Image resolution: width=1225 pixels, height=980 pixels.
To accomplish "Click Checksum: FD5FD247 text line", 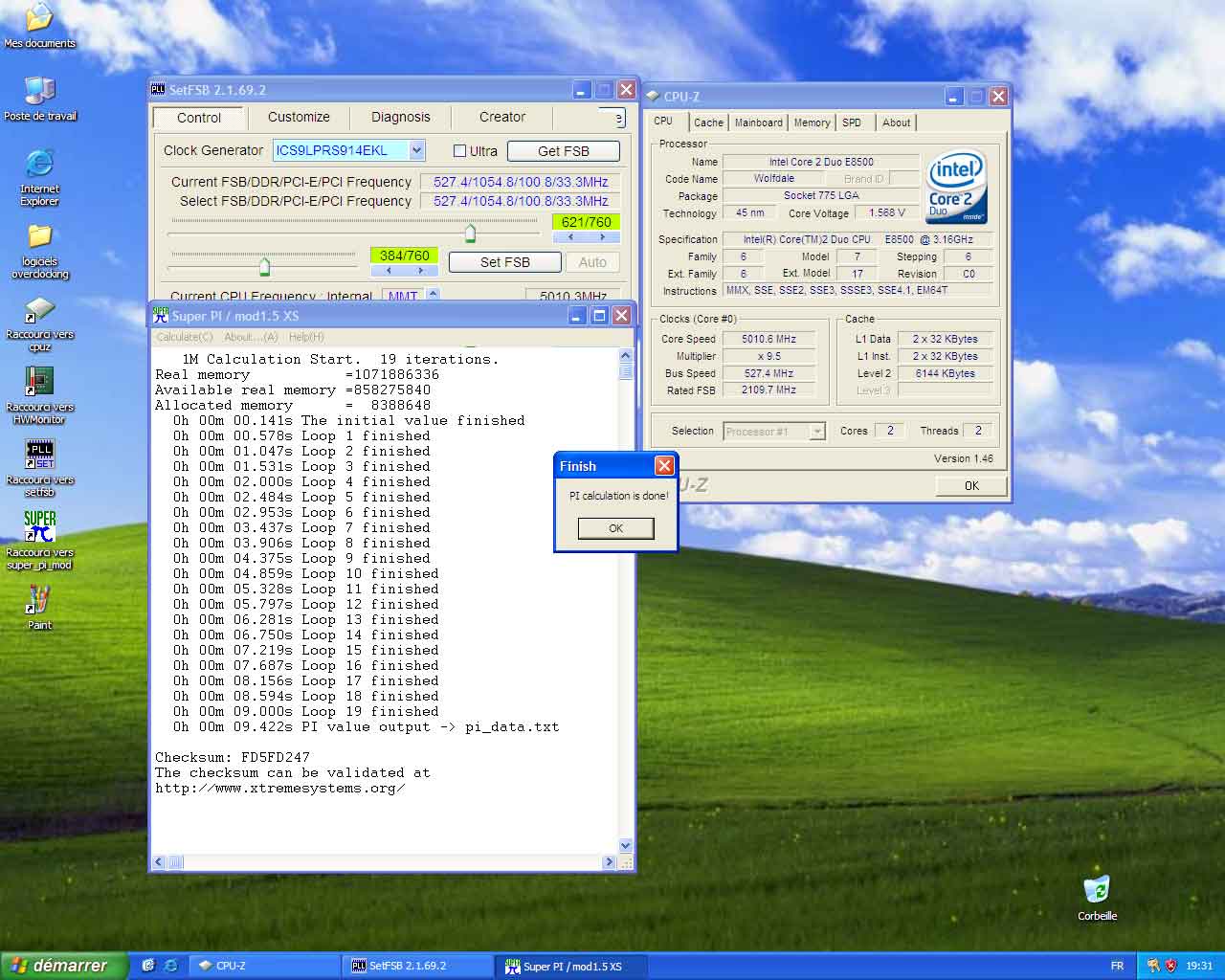I will tap(233, 757).
